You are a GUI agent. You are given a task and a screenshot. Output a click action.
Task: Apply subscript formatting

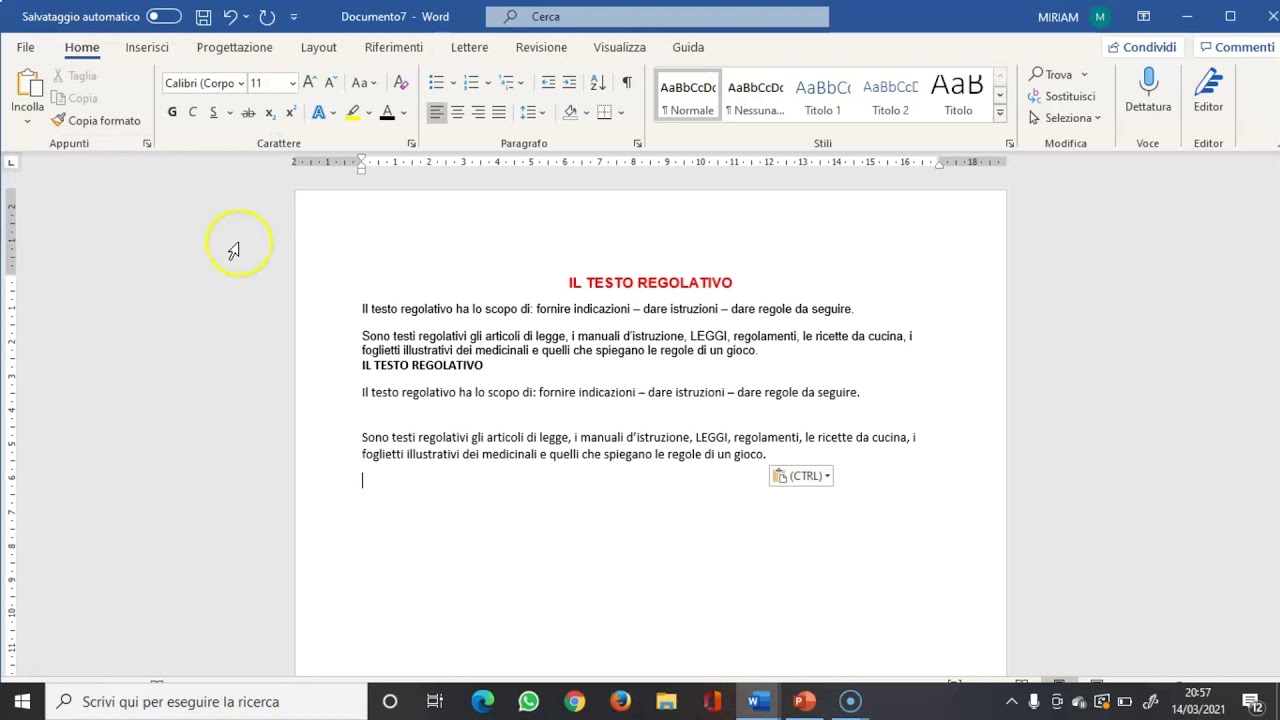click(270, 112)
